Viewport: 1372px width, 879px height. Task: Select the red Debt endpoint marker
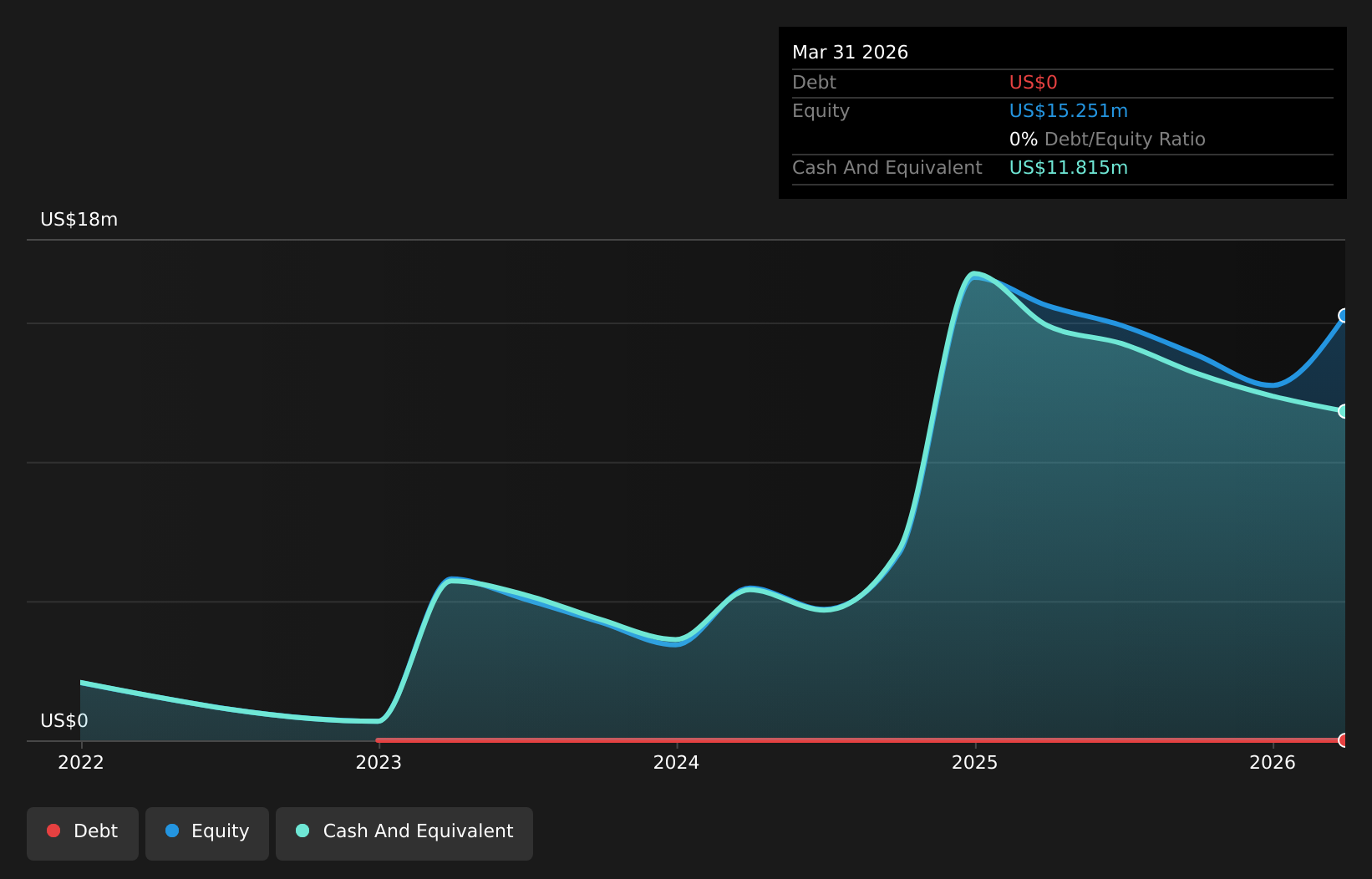pyautogui.click(x=1344, y=740)
